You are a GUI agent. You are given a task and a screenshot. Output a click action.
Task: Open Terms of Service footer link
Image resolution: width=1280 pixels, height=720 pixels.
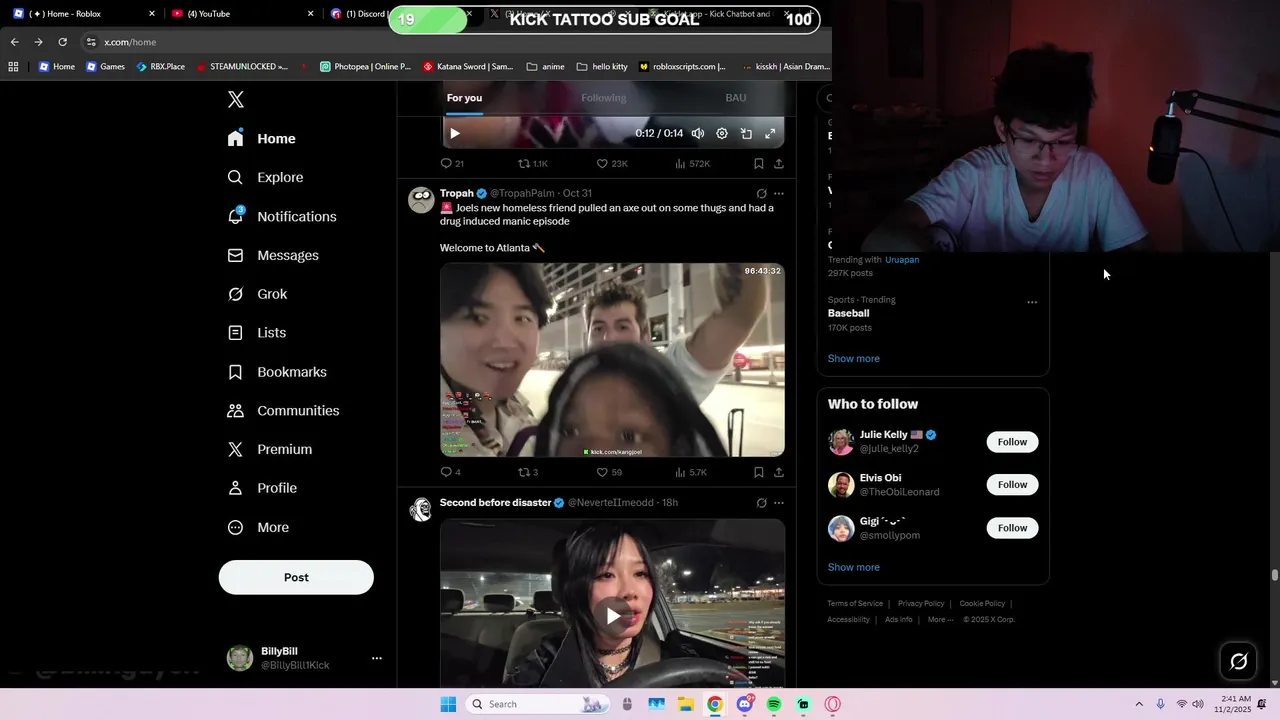click(855, 604)
